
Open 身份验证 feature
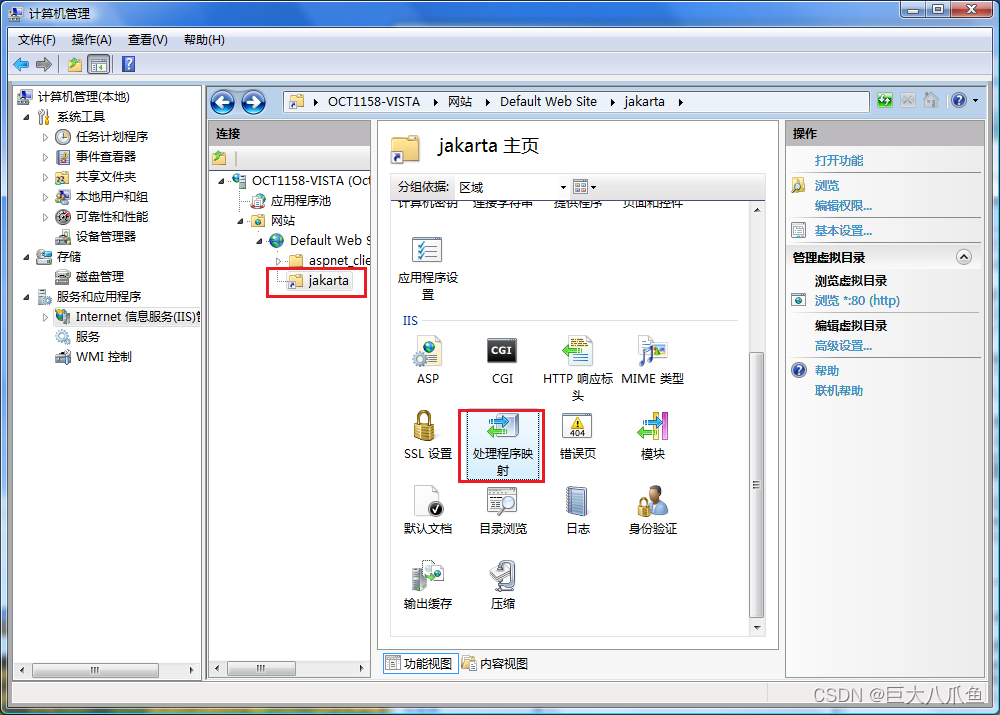pos(652,510)
